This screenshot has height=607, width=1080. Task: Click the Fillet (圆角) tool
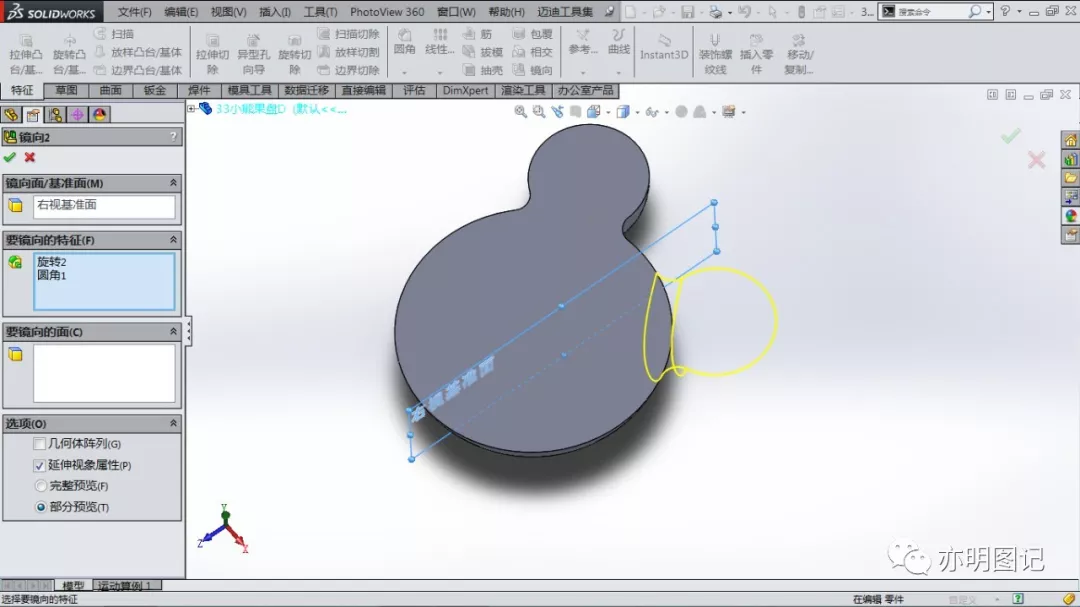[404, 42]
